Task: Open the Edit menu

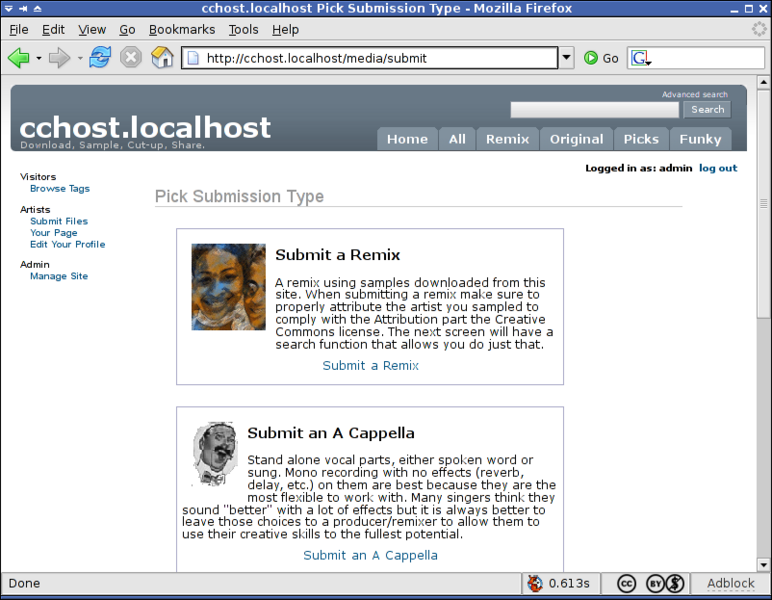Action: [x=53, y=30]
